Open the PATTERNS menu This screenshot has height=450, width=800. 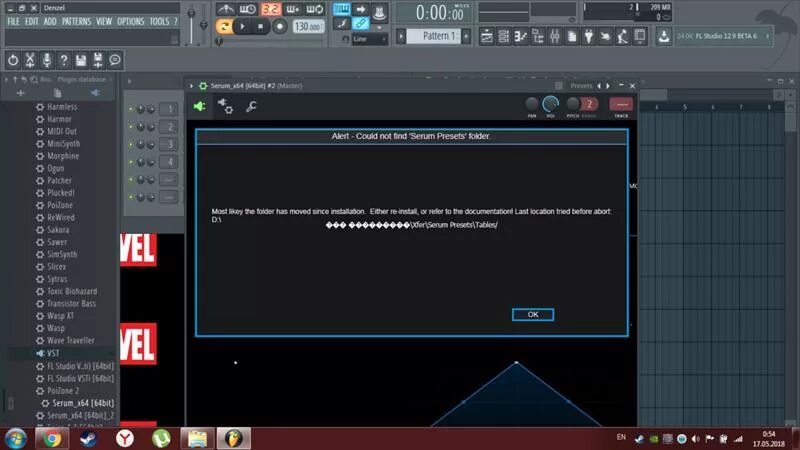click(x=77, y=21)
